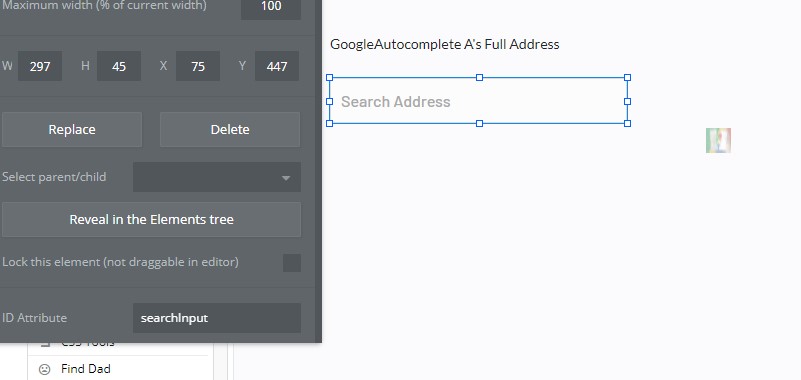Click the H height field showing 45

pyautogui.click(x=119, y=66)
